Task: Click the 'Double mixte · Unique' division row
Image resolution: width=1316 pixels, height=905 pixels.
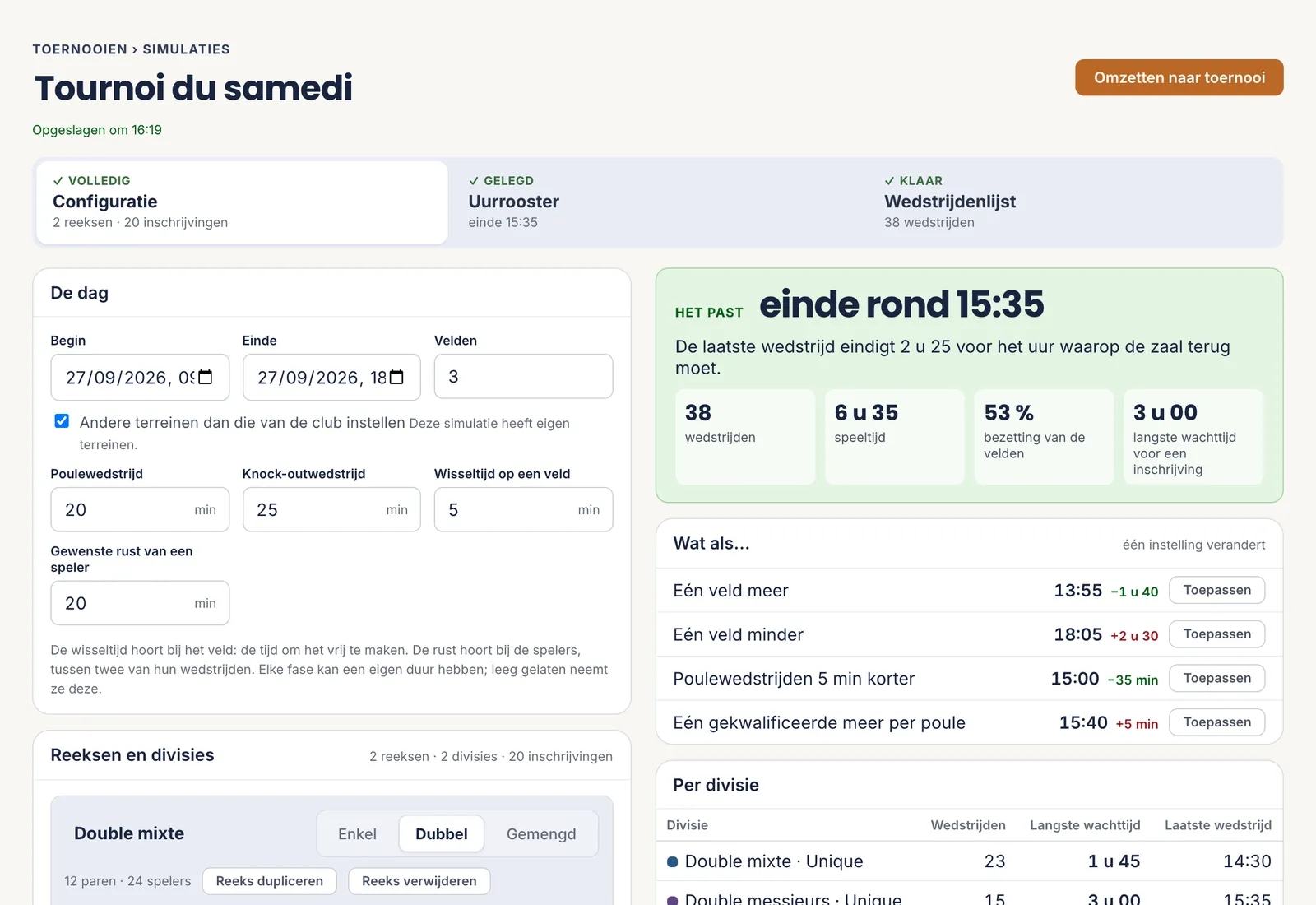Action: click(x=969, y=861)
